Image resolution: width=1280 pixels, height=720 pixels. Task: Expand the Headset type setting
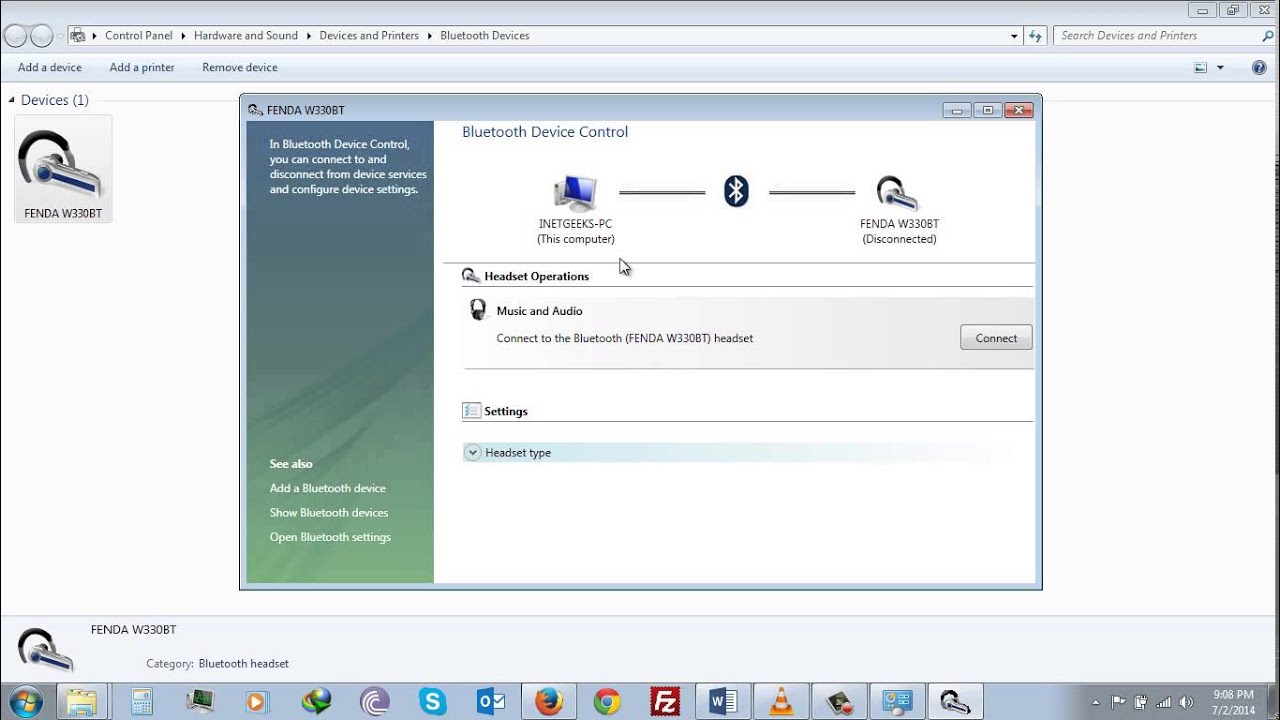pos(473,453)
